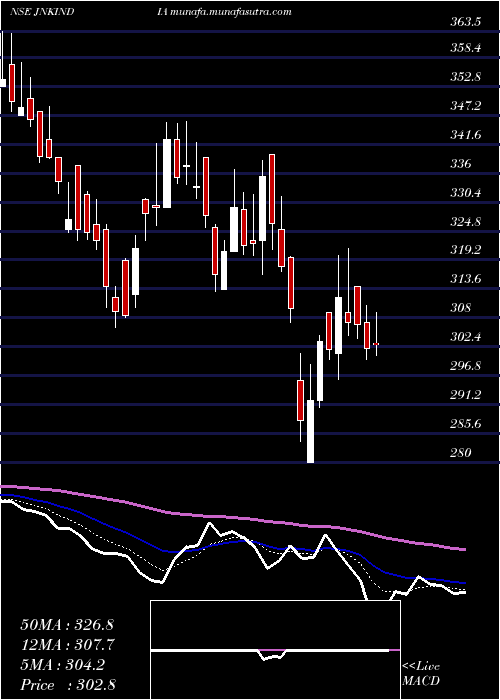The image size is (500, 700).
Task: Click the 12MA : 307.7 reading
Action: click(x=68, y=645)
